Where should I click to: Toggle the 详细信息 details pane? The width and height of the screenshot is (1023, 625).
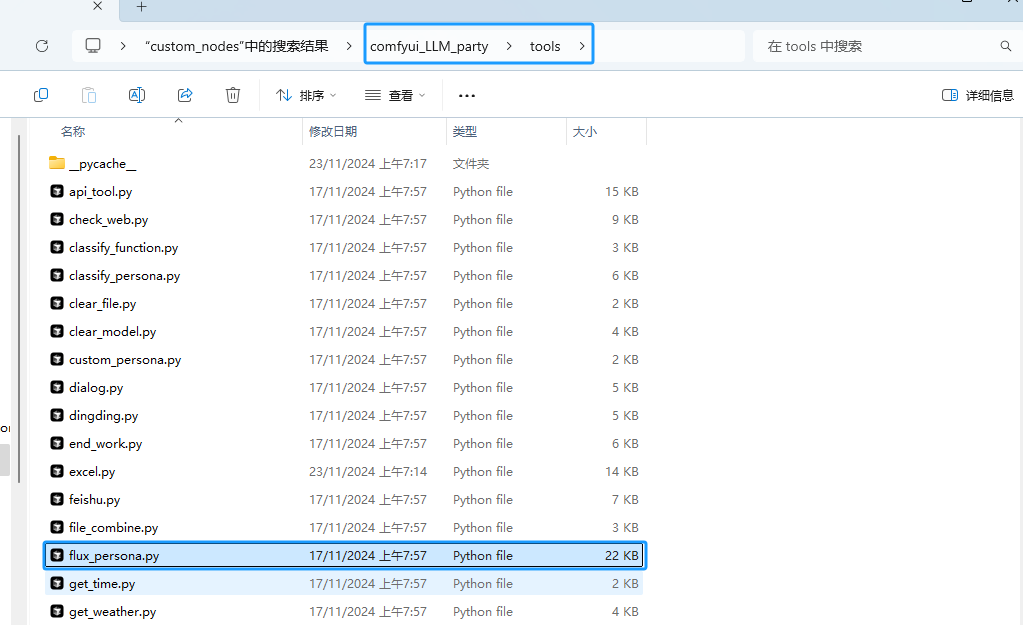pos(978,95)
